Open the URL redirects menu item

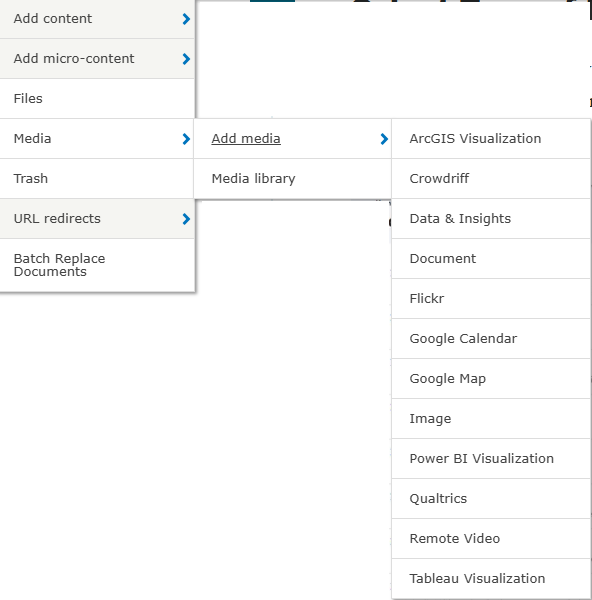[x=97, y=218]
